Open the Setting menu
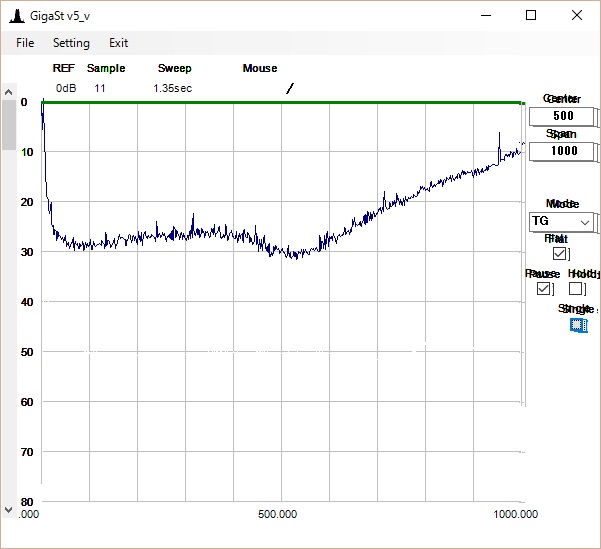601x549 pixels. 71,43
